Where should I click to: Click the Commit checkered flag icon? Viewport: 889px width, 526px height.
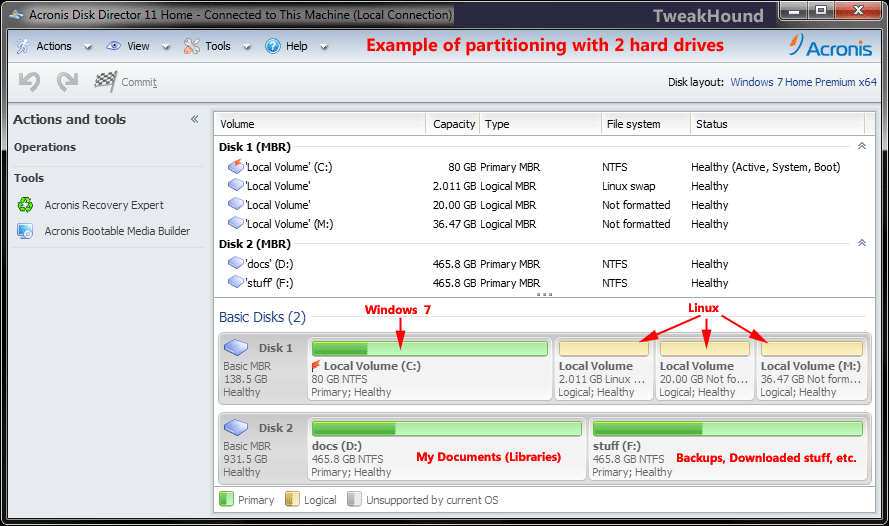tap(105, 82)
